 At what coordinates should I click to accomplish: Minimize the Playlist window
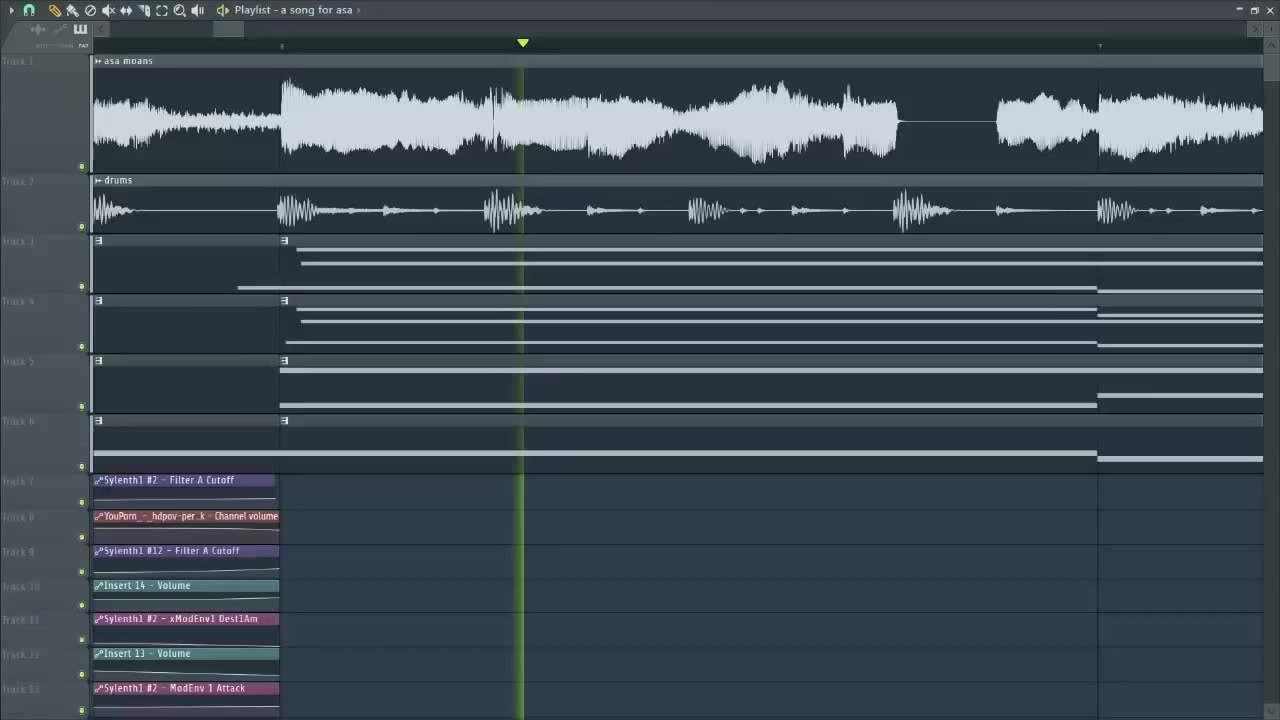1240,10
